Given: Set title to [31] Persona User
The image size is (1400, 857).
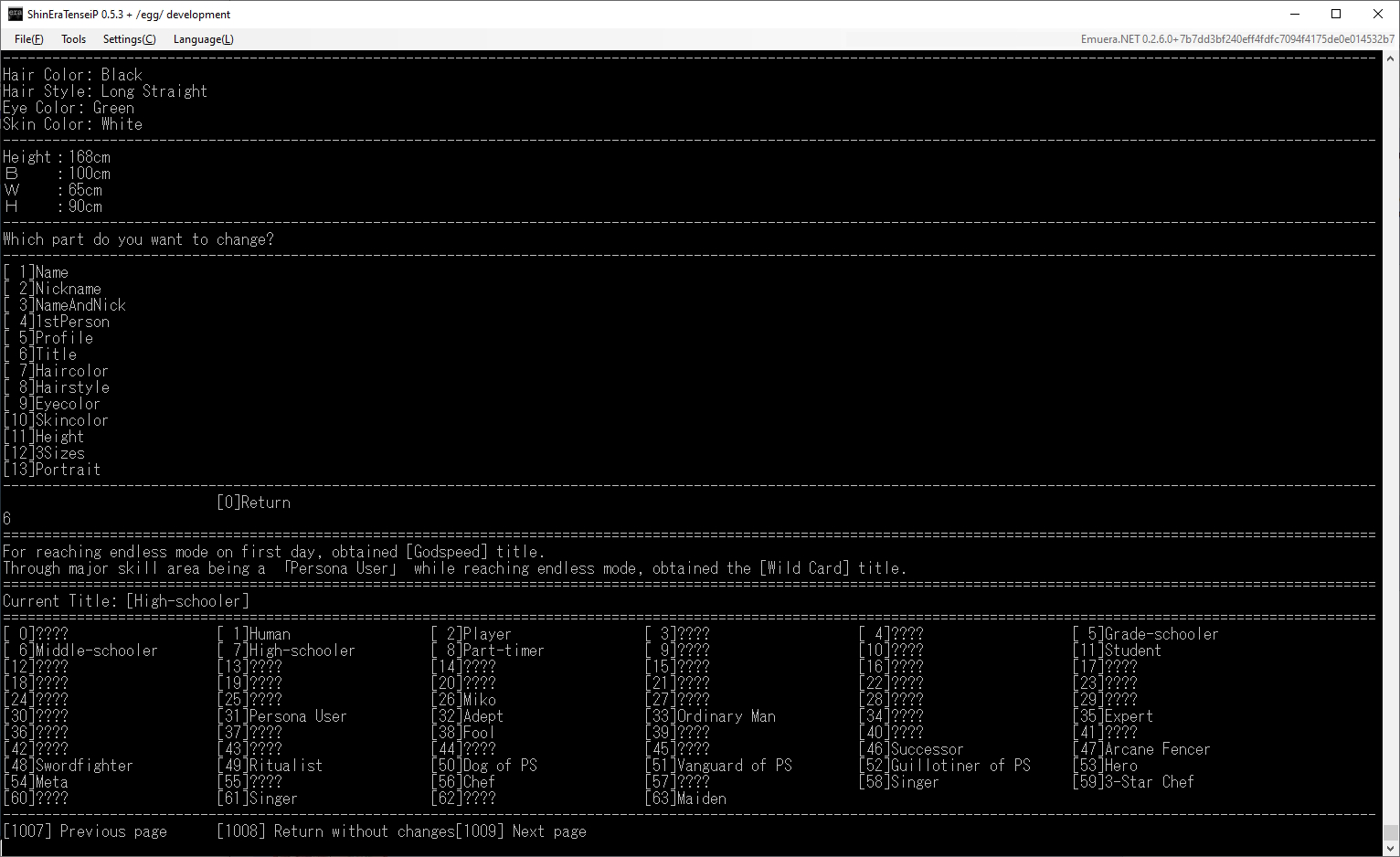Looking at the screenshot, I should point(282,716).
